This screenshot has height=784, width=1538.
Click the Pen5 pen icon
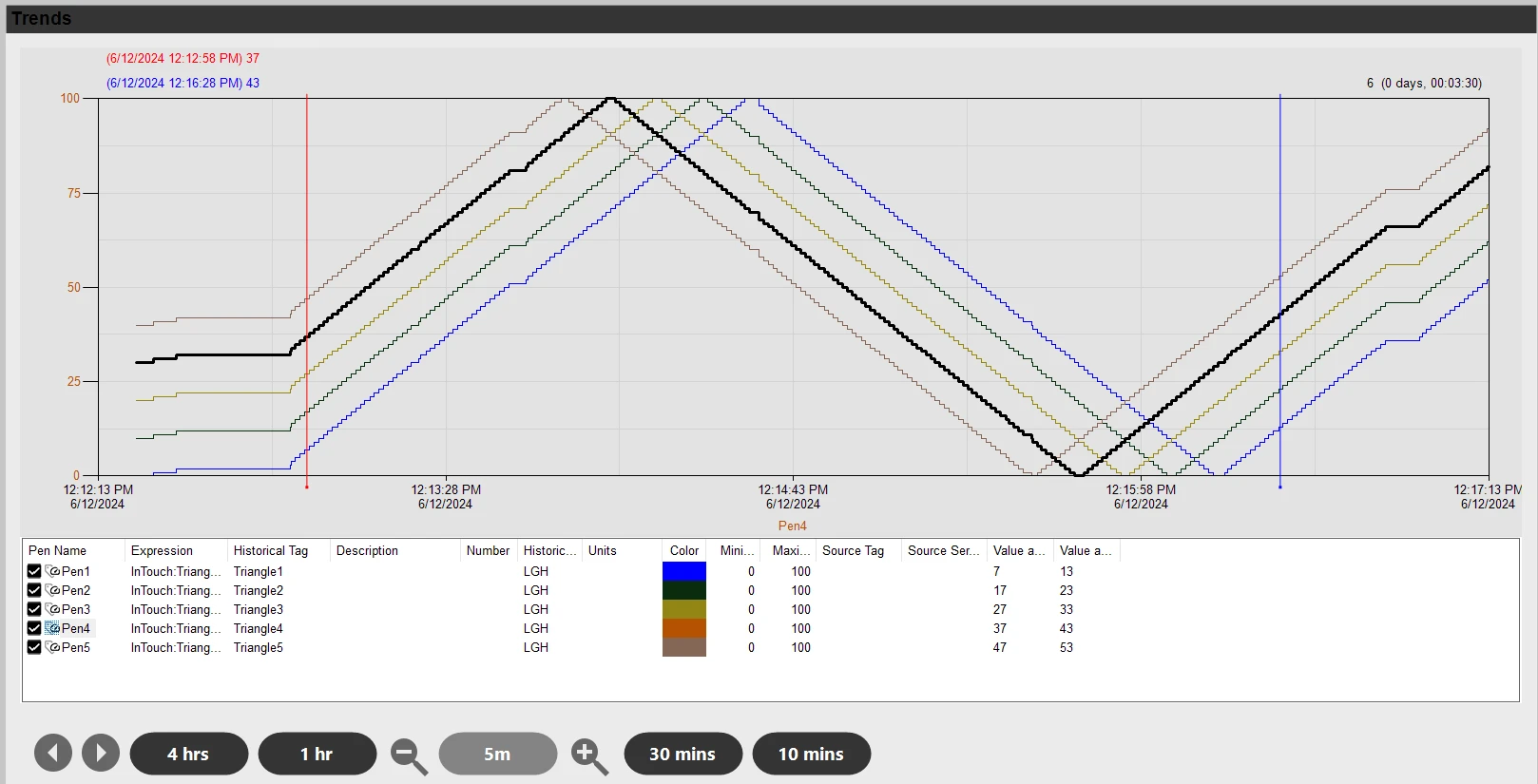[x=52, y=647]
